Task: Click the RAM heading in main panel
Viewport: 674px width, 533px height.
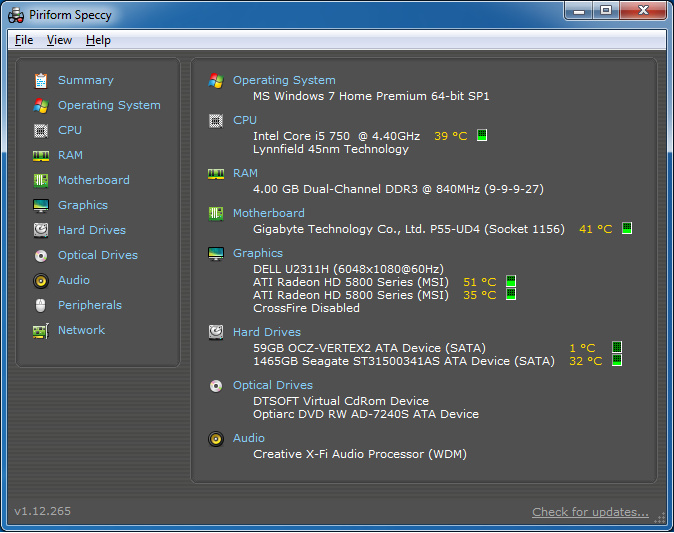Action: coord(245,173)
